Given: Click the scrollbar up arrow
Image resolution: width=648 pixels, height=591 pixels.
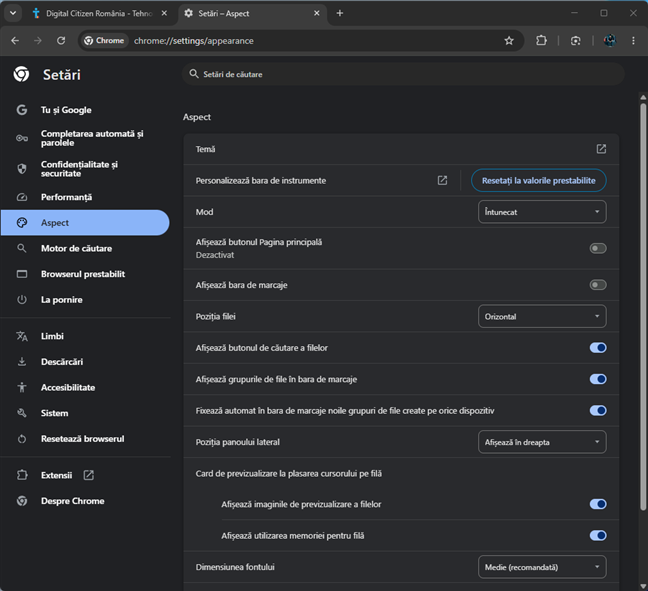Looking at the screenshot, I should pos(643,98).
